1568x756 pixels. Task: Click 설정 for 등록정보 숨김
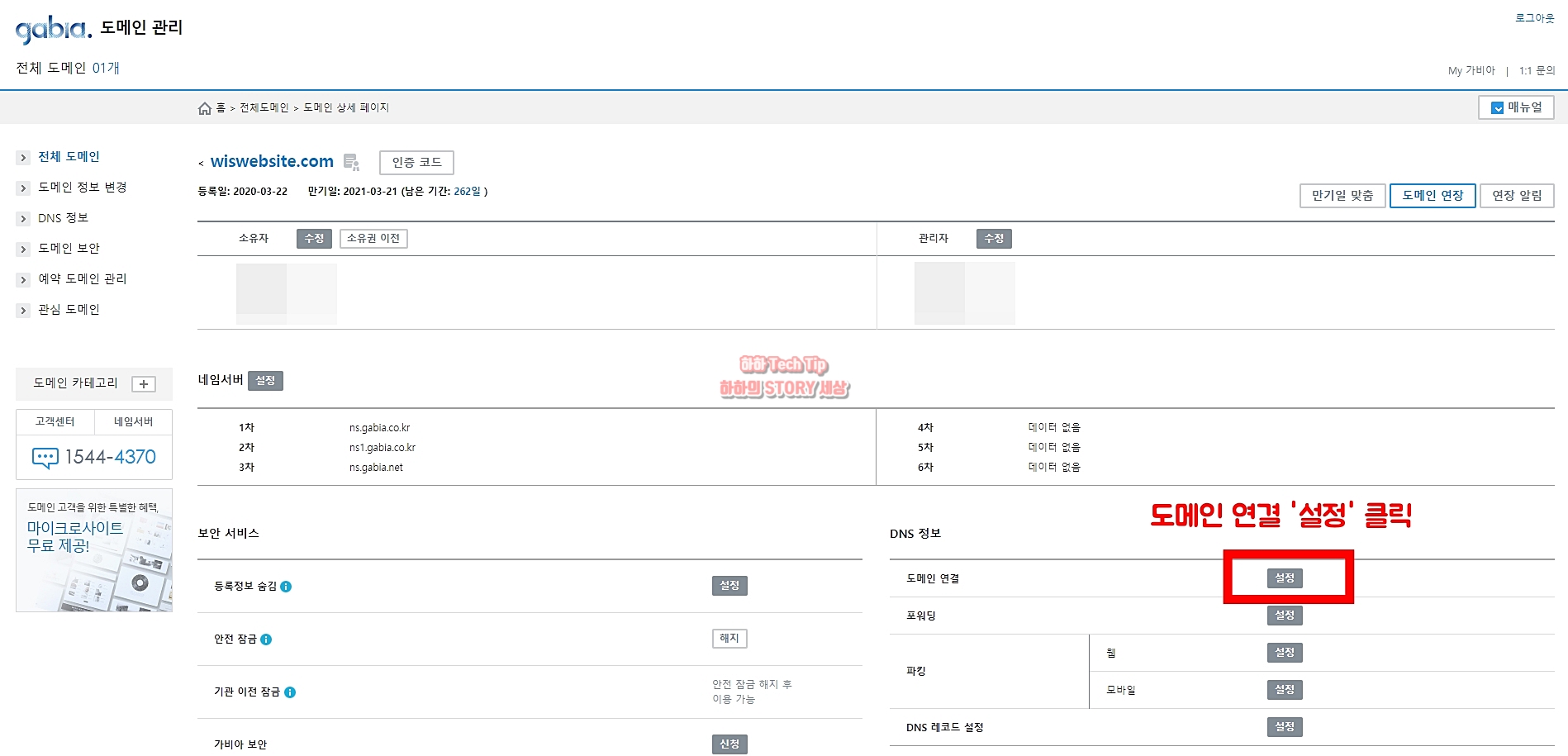click(x=729, y=586)
